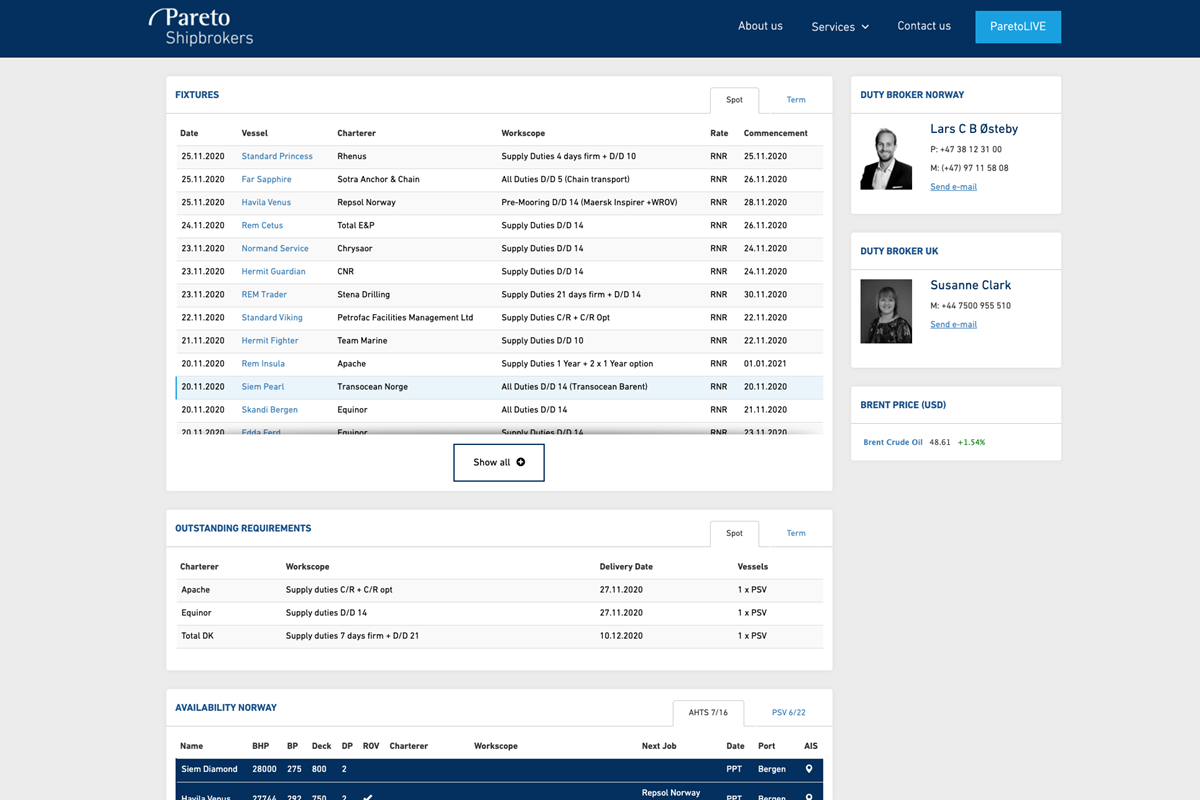Screen dimensions: 1200x800
Task: Go to Contact us page
Action: point(924,26)
